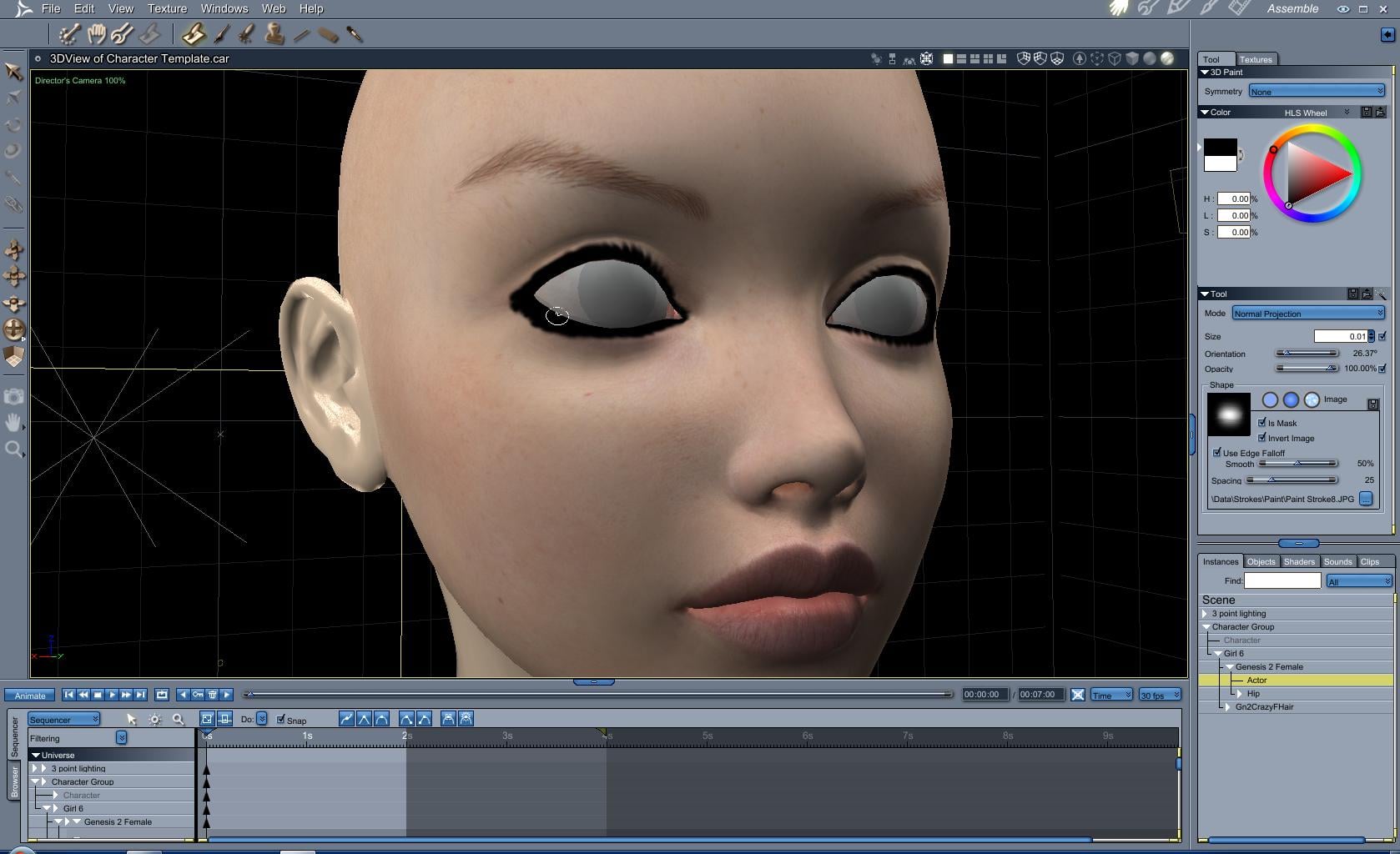The image size is (1400, 854).
Task: Click the browse button for stroke image
Action: (x=1366, y=499)
